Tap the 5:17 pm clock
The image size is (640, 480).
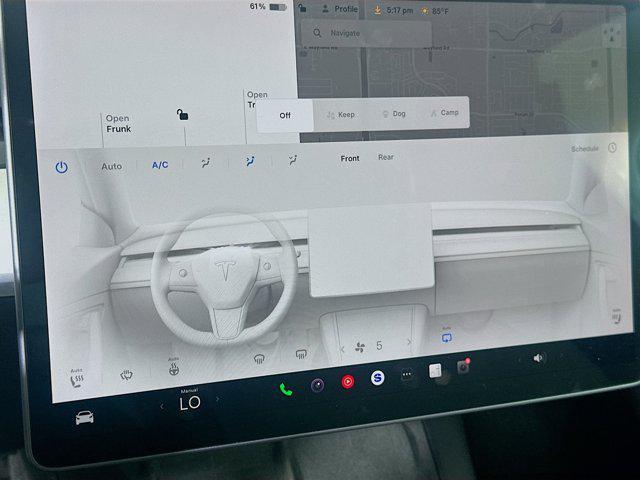point(400,11)
